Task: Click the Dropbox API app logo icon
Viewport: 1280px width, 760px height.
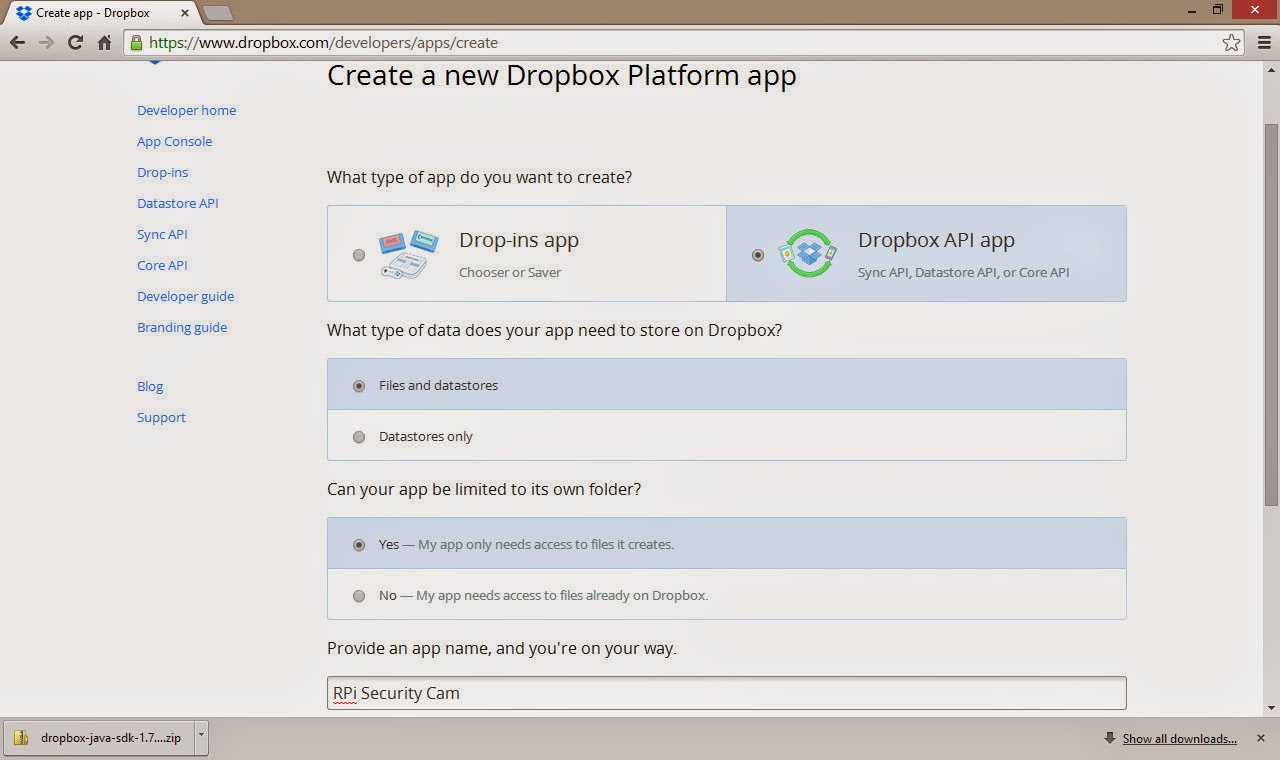Action: tap(807, 253)
